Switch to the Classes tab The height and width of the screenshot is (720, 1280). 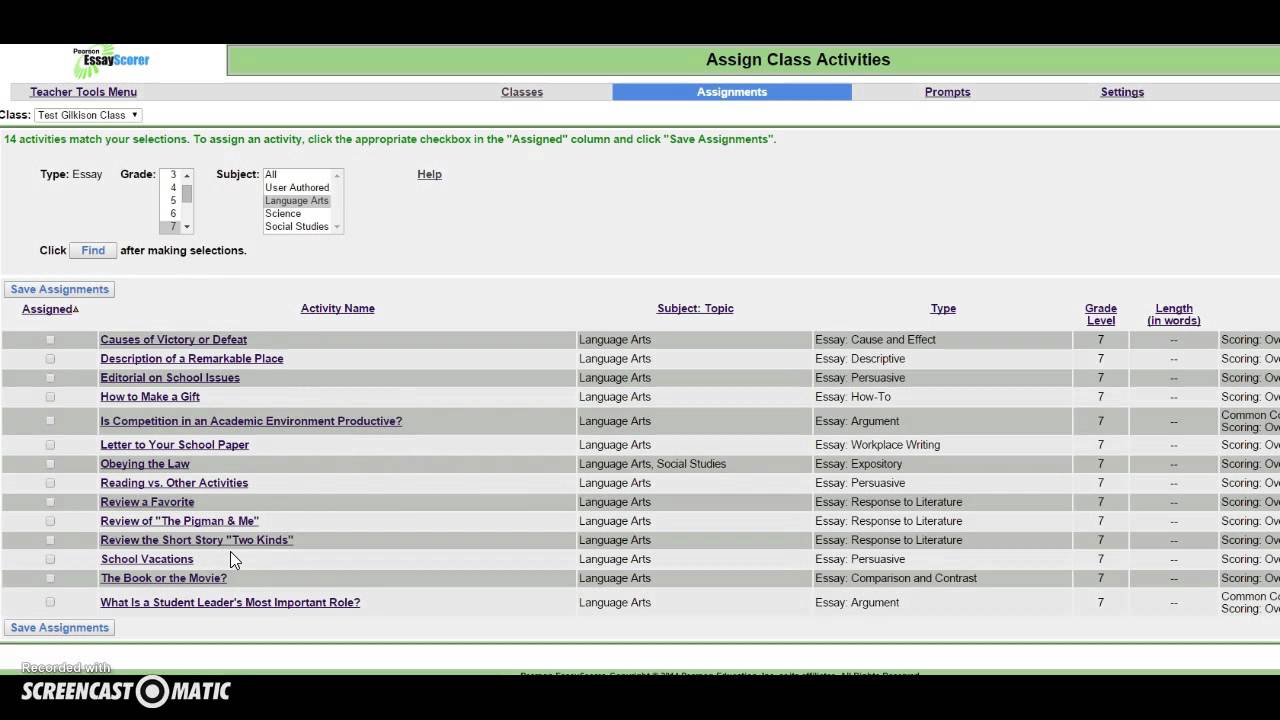click(x=522, y=92)
